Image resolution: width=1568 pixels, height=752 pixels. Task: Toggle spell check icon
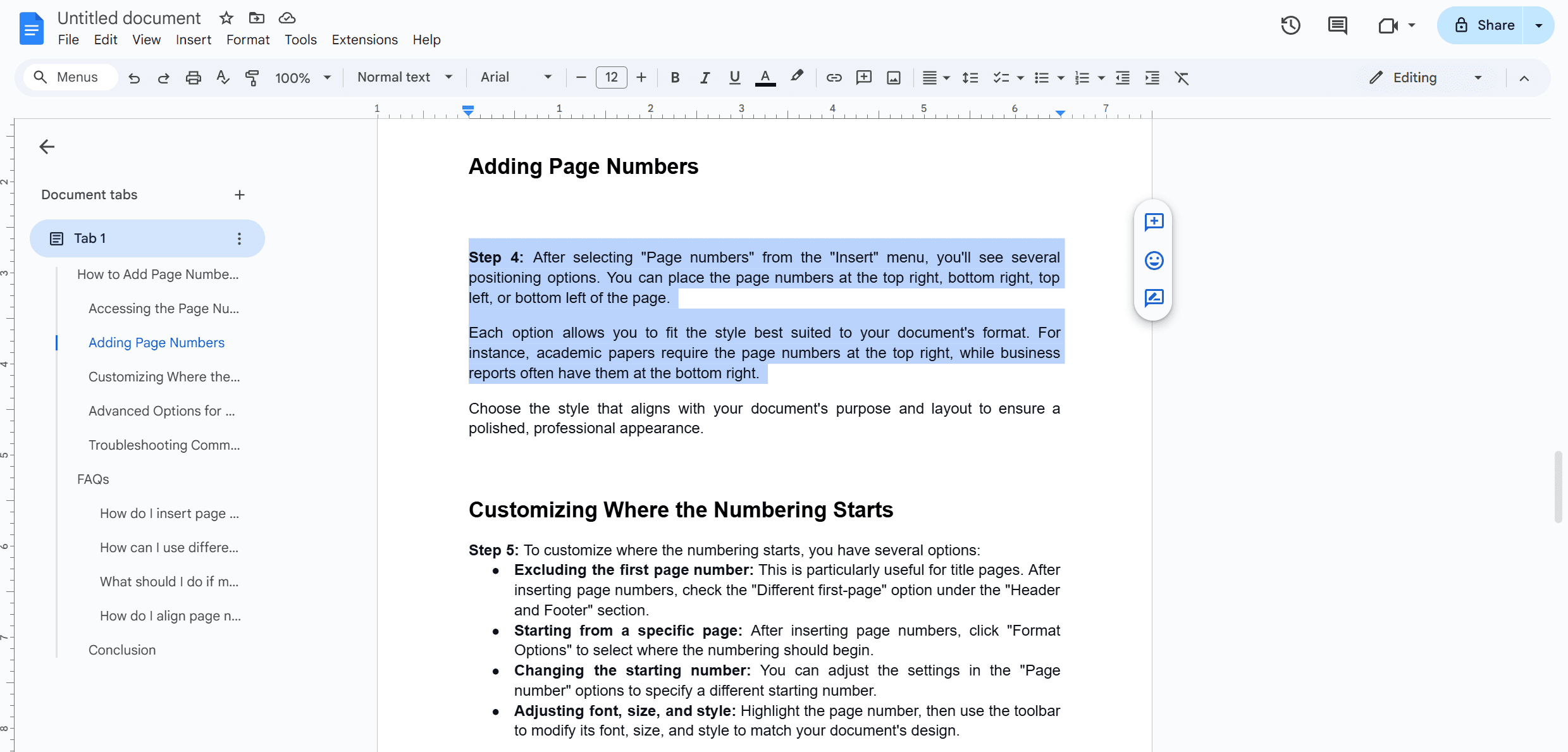tap(222, 77)
